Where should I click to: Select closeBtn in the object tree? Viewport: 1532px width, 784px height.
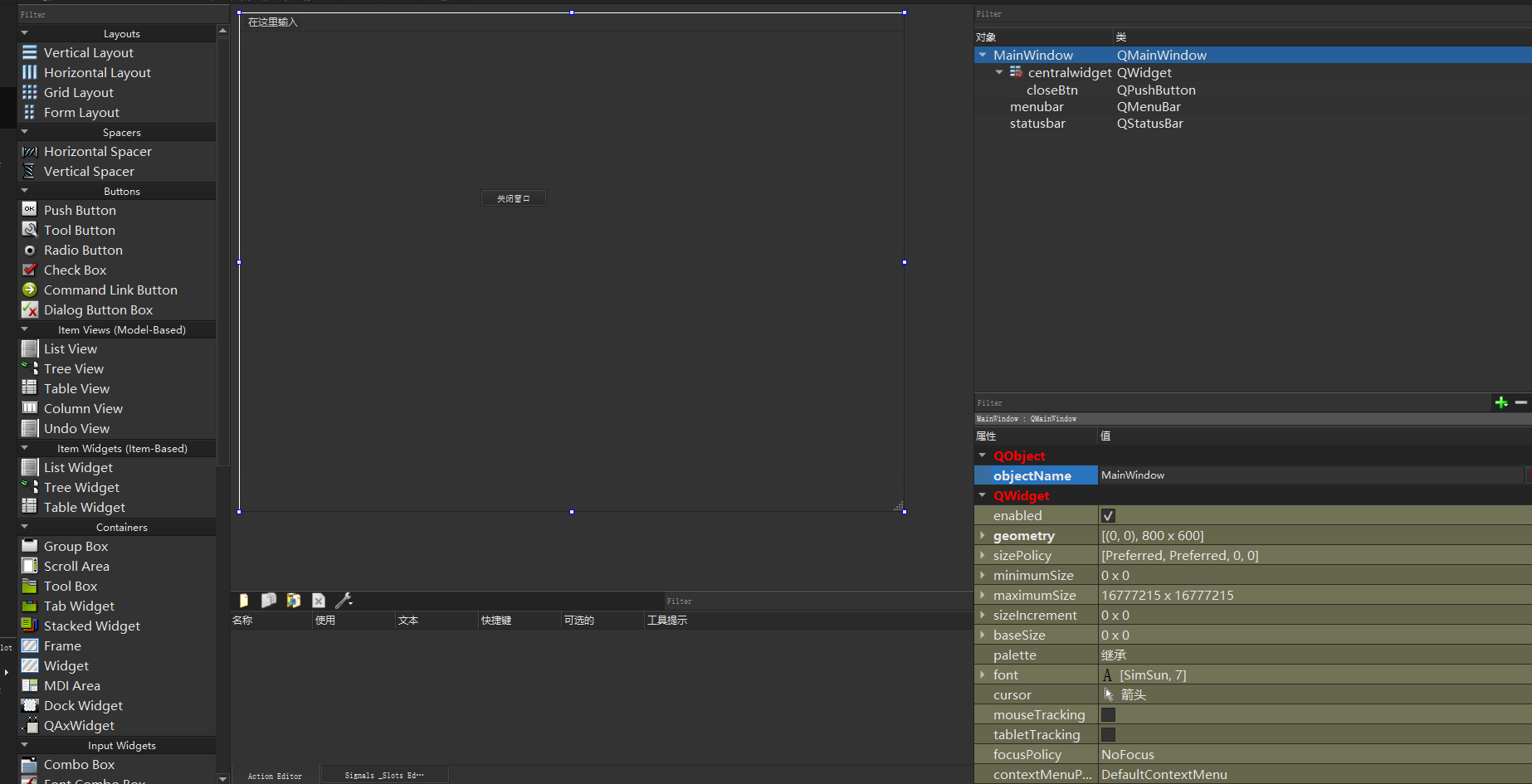click(x=1051, y=90)
